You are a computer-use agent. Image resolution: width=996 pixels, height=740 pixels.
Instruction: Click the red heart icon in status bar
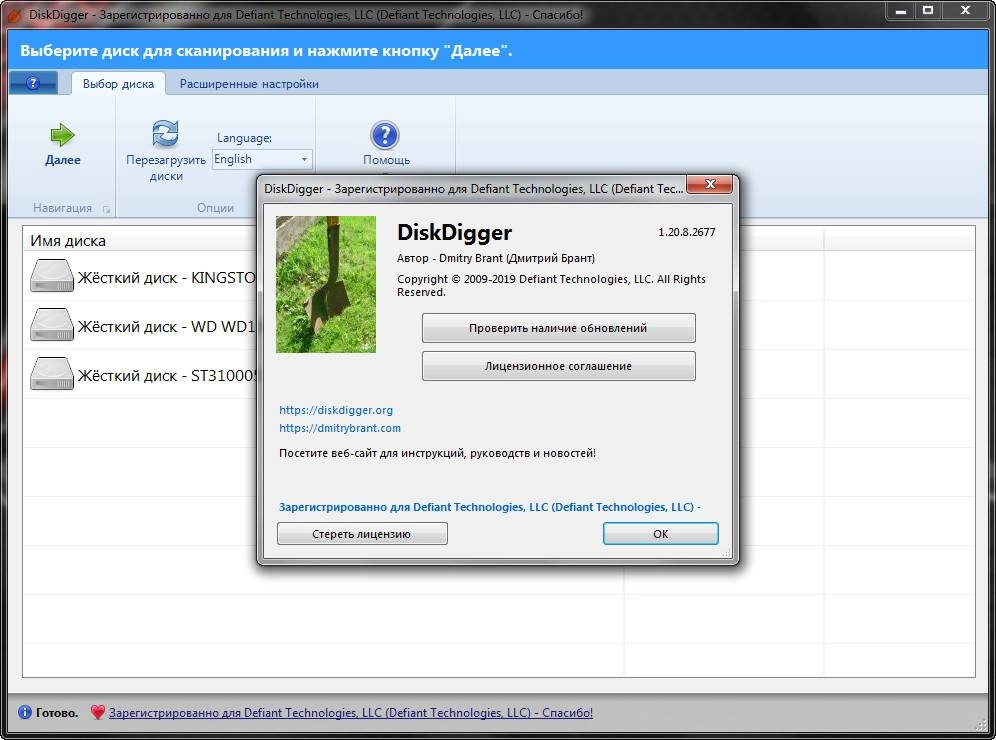pos(97,712)
